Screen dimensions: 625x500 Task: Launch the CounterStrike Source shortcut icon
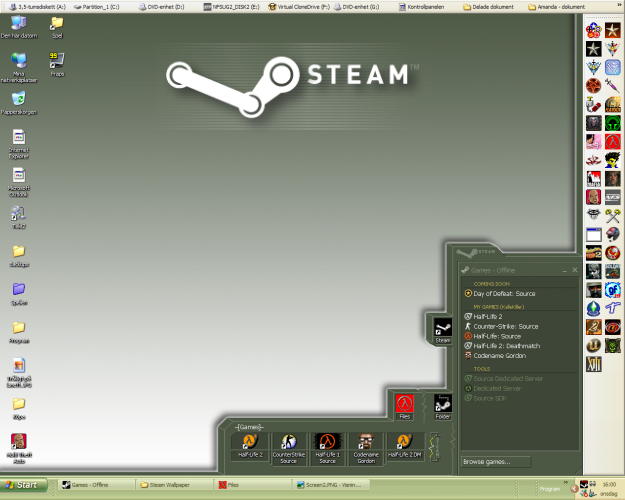[x=288, y=442]
